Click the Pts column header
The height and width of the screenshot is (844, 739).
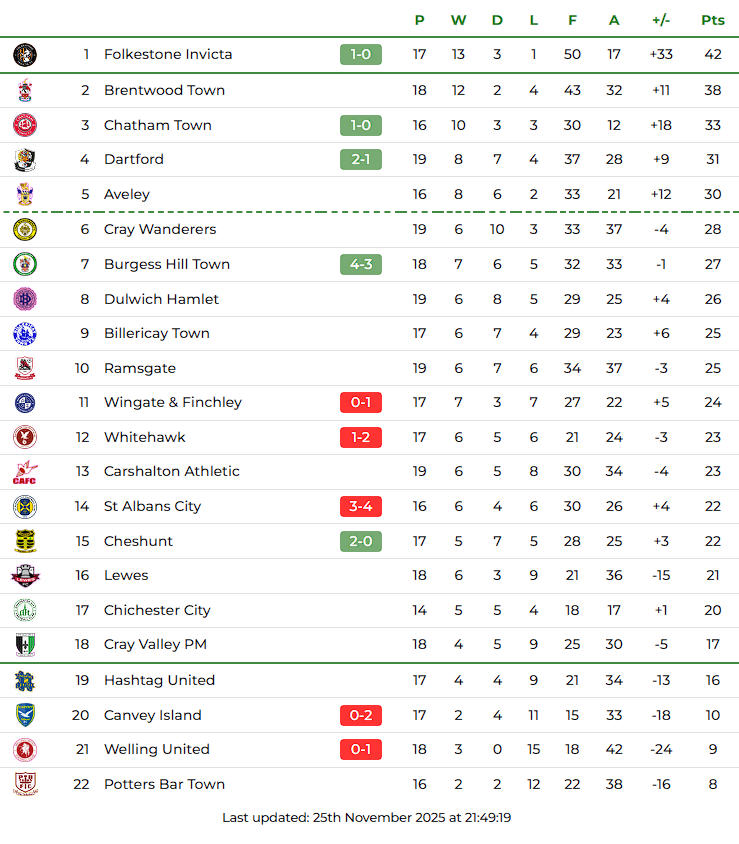click(712, 20)
